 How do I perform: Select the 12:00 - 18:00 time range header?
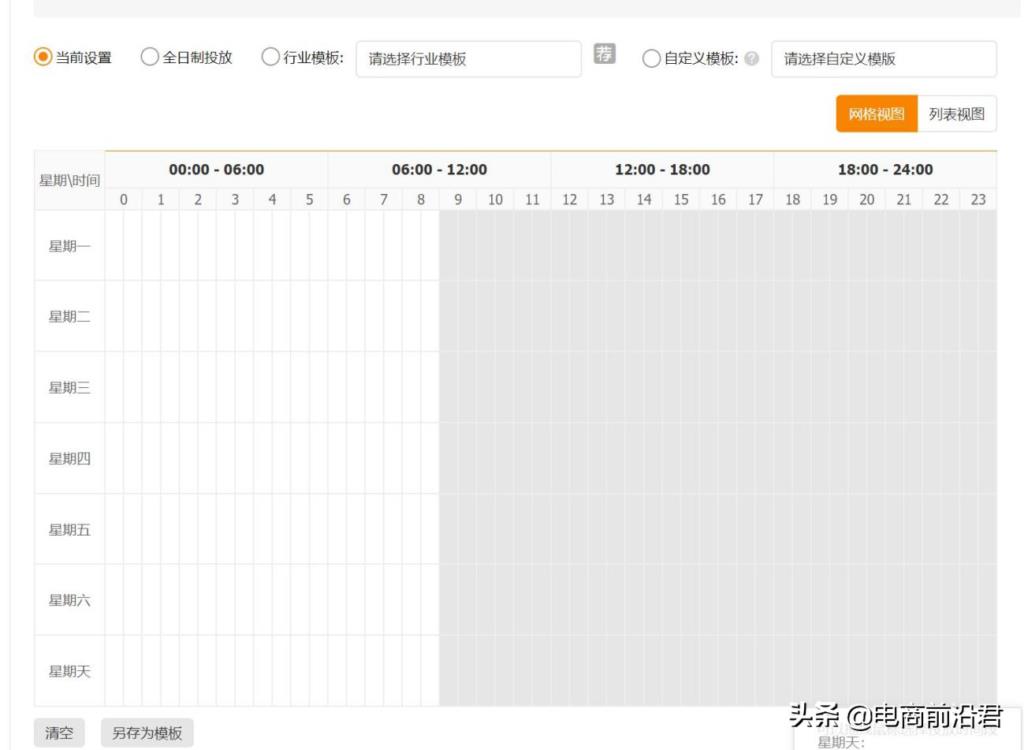coord(662,170)
